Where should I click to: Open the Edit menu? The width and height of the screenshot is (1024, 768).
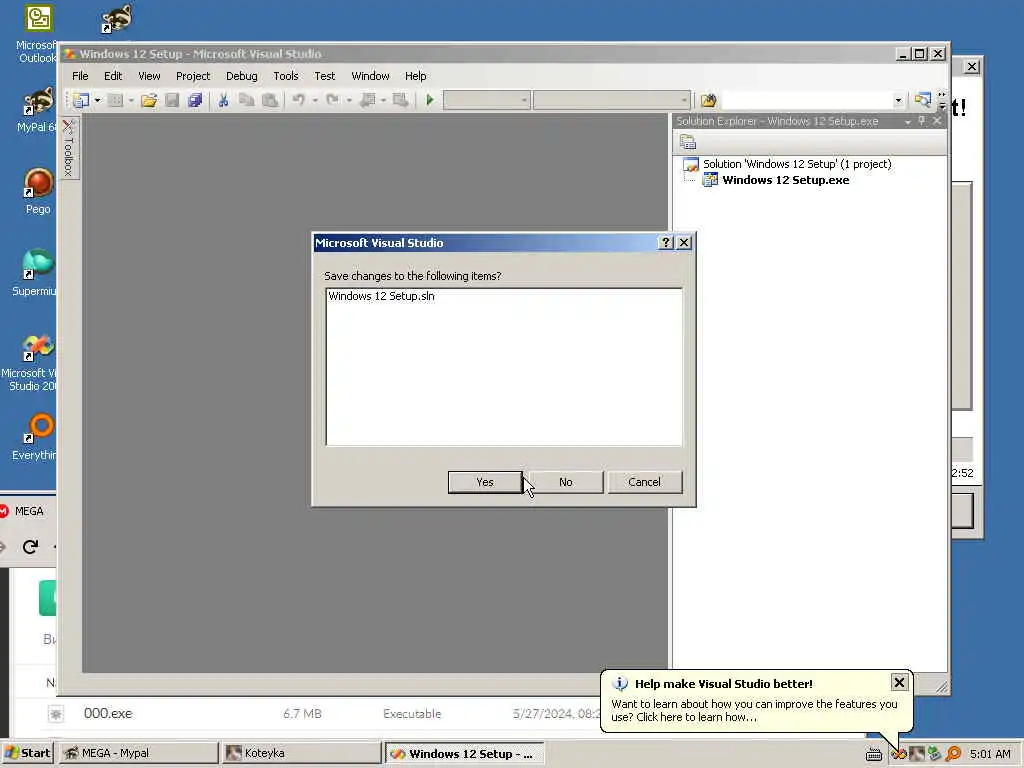click(113, 76)
